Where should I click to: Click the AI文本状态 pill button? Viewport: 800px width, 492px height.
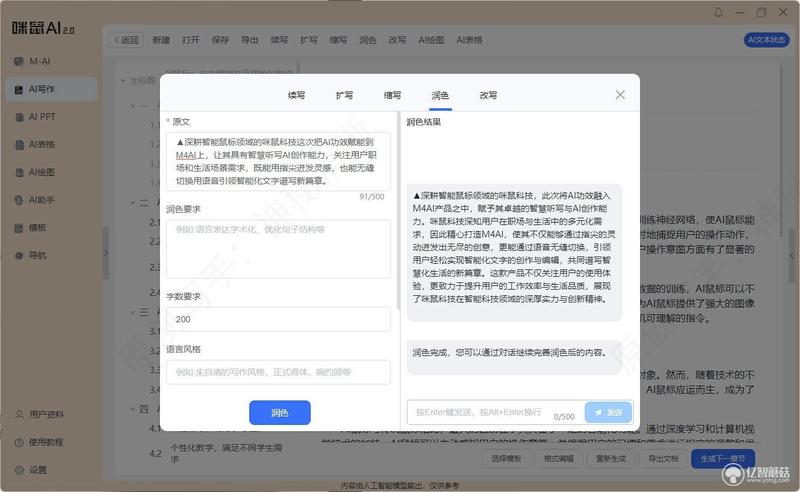[766, 40]
